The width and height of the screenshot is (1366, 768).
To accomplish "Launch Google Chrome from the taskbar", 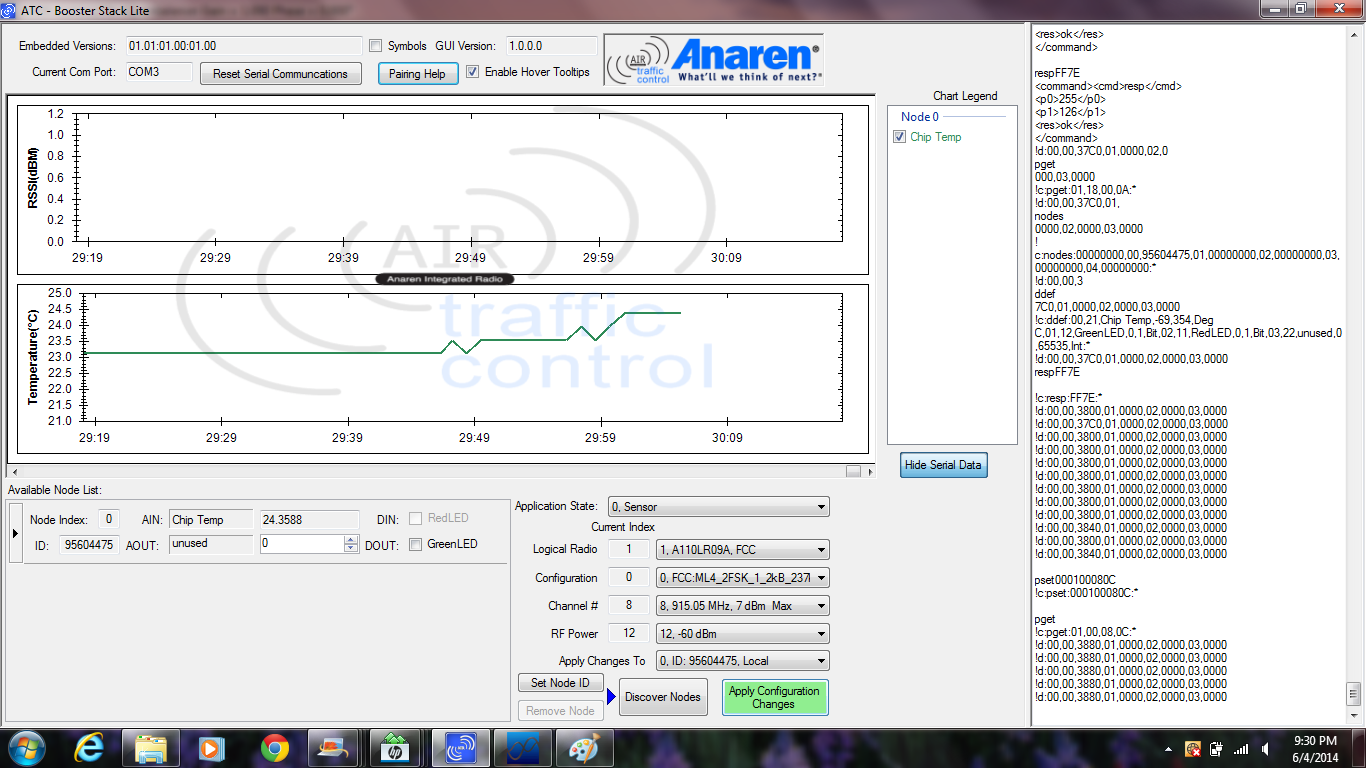I will pos(275,748).
